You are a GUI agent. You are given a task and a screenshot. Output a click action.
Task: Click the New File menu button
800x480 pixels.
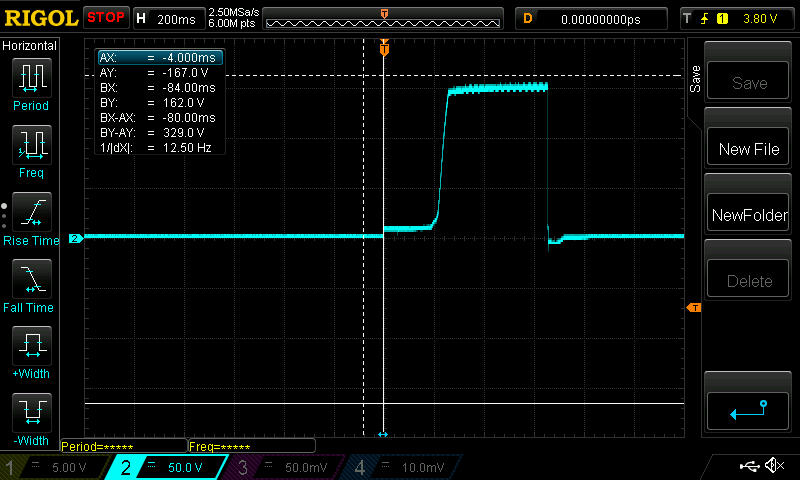749,149
